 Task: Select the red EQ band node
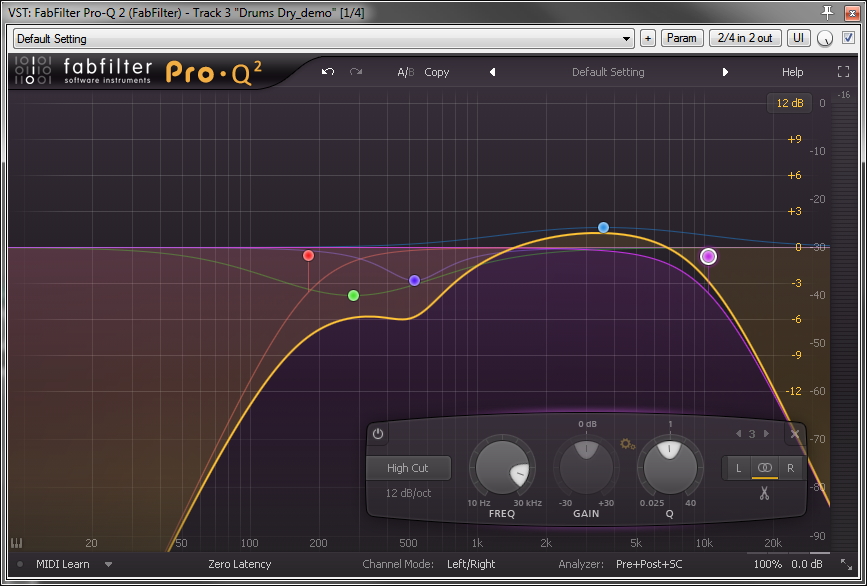coord(309,255)
